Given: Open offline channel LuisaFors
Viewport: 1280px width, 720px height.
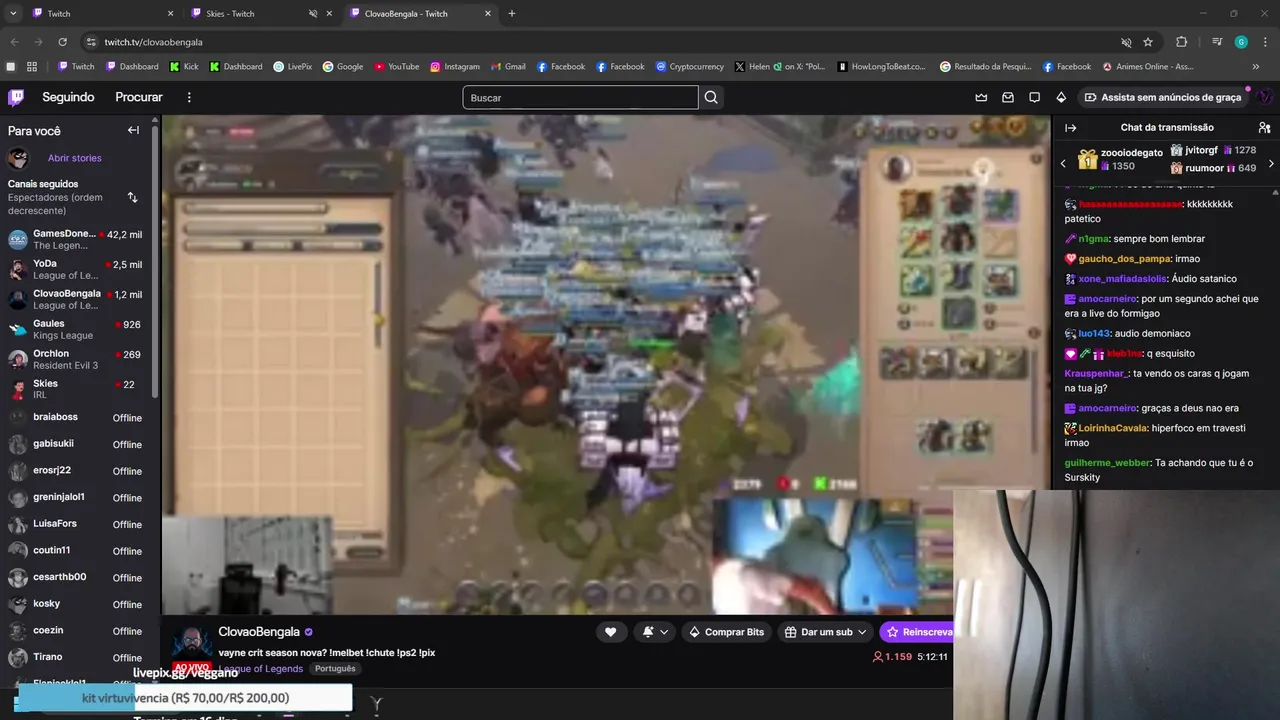Looking at the screenshot, I should (76, 524).
